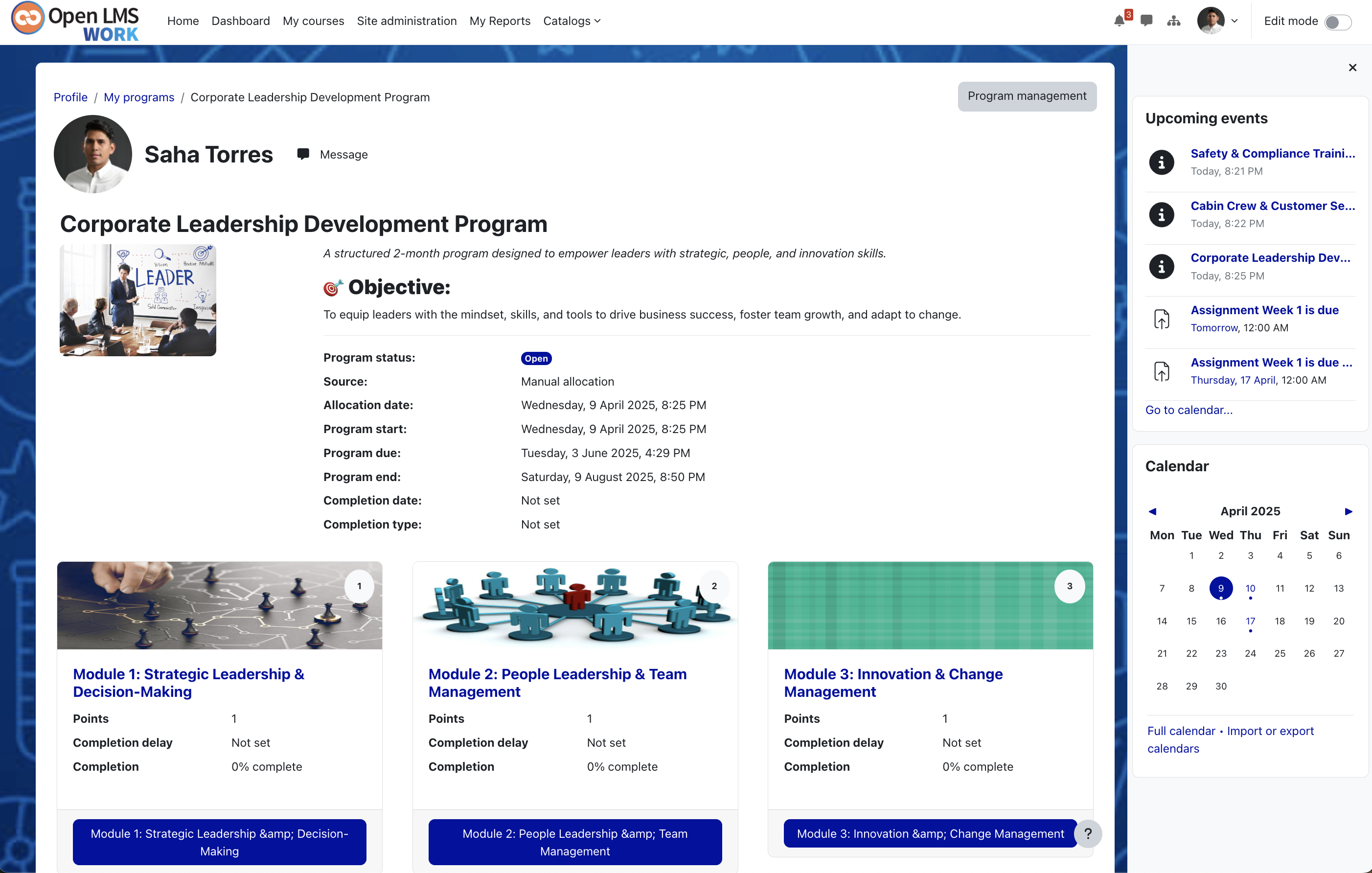The image size is (1372, 873).
Task: Open Corporate Leadership Dev event link
Action: point(1270,257)
